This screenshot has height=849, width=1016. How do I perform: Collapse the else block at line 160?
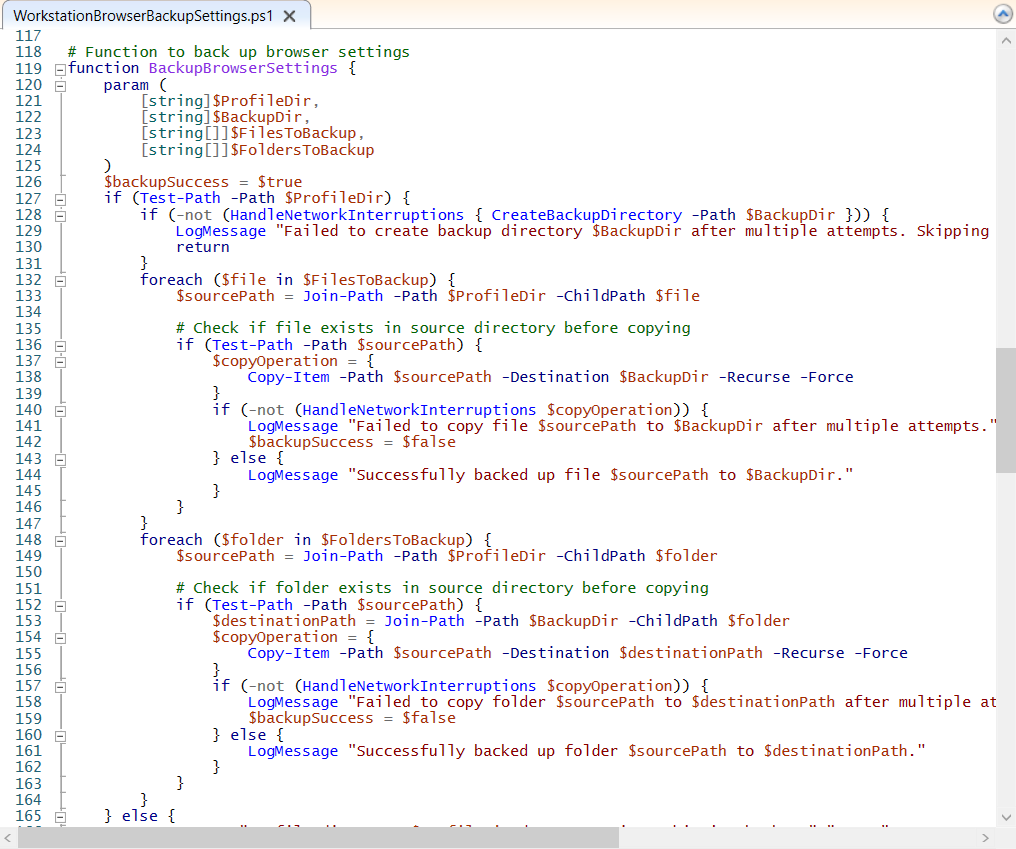coord(60,736)
